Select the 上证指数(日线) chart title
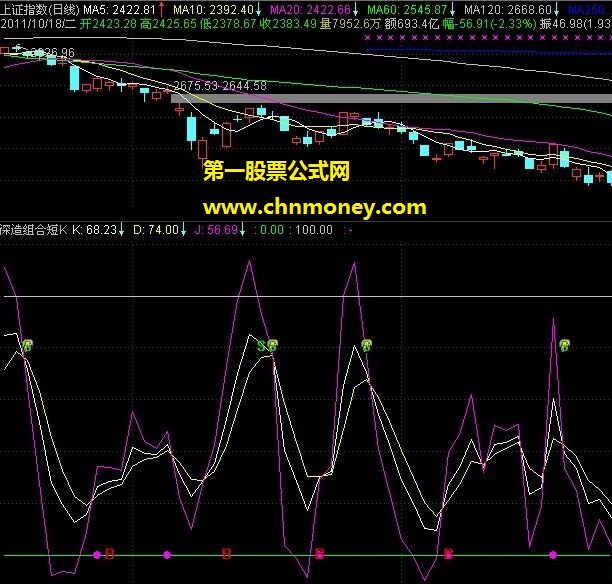612x584 pixels. click(x=39, y=9)
